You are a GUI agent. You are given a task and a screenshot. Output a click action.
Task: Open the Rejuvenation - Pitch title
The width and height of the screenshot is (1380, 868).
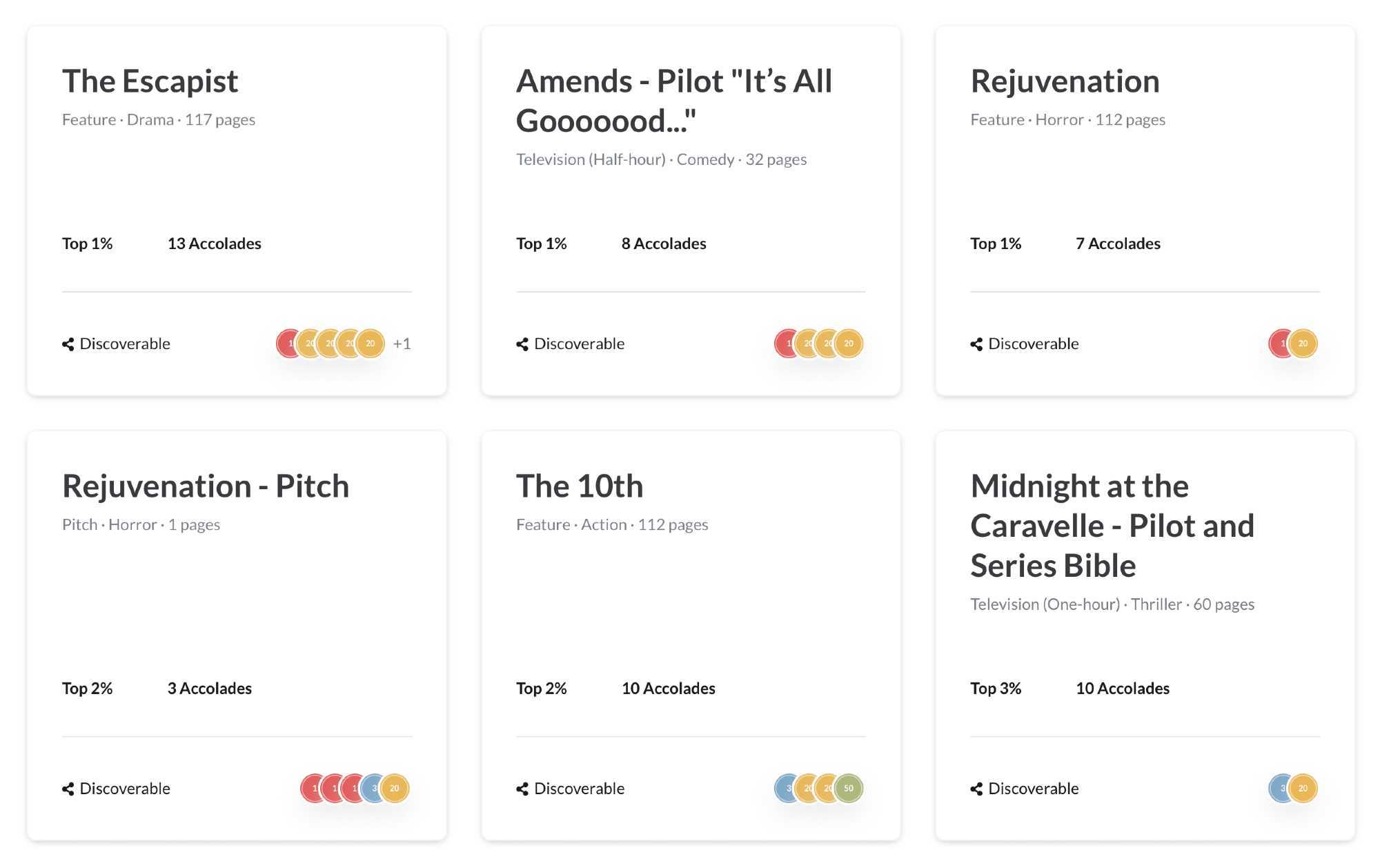pos(206,486)
